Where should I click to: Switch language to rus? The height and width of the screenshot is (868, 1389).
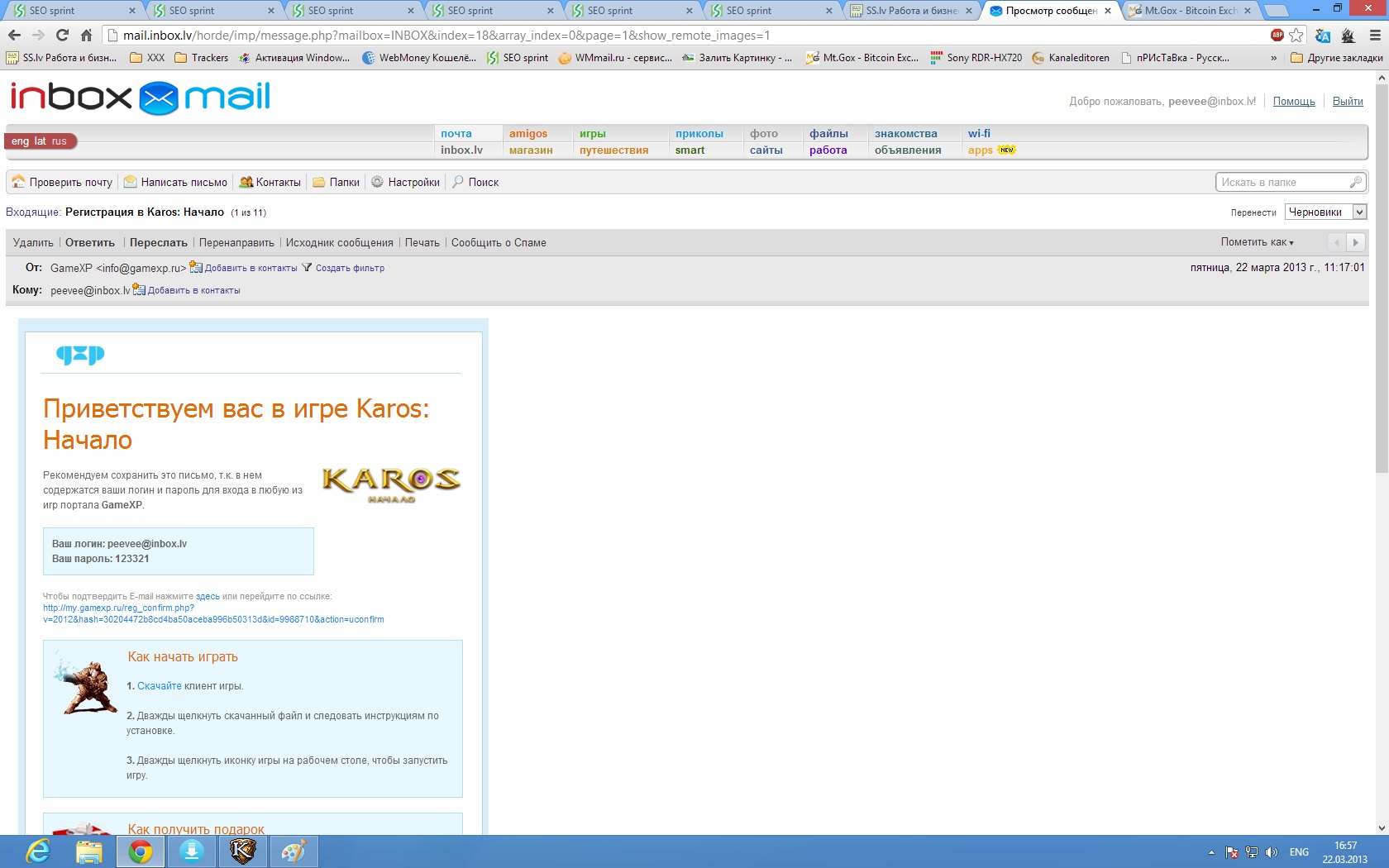click(x=59, y=141)
